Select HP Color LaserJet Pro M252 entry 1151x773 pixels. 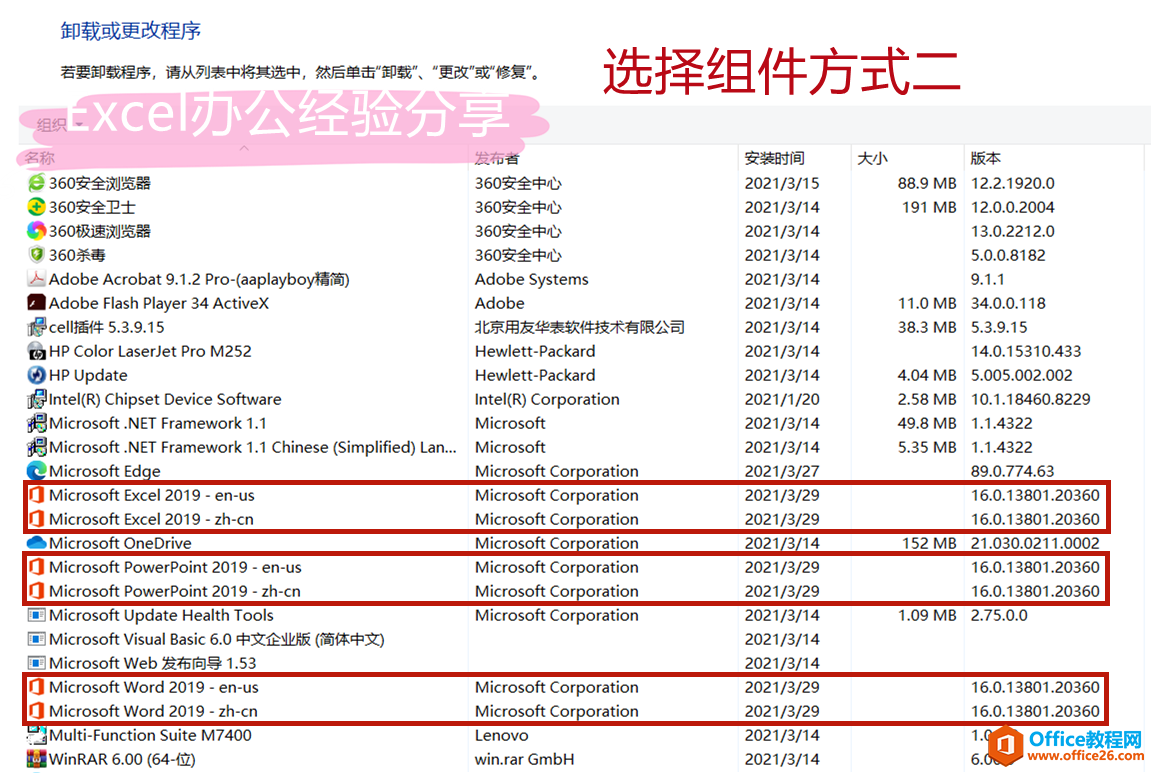point(150,351)
